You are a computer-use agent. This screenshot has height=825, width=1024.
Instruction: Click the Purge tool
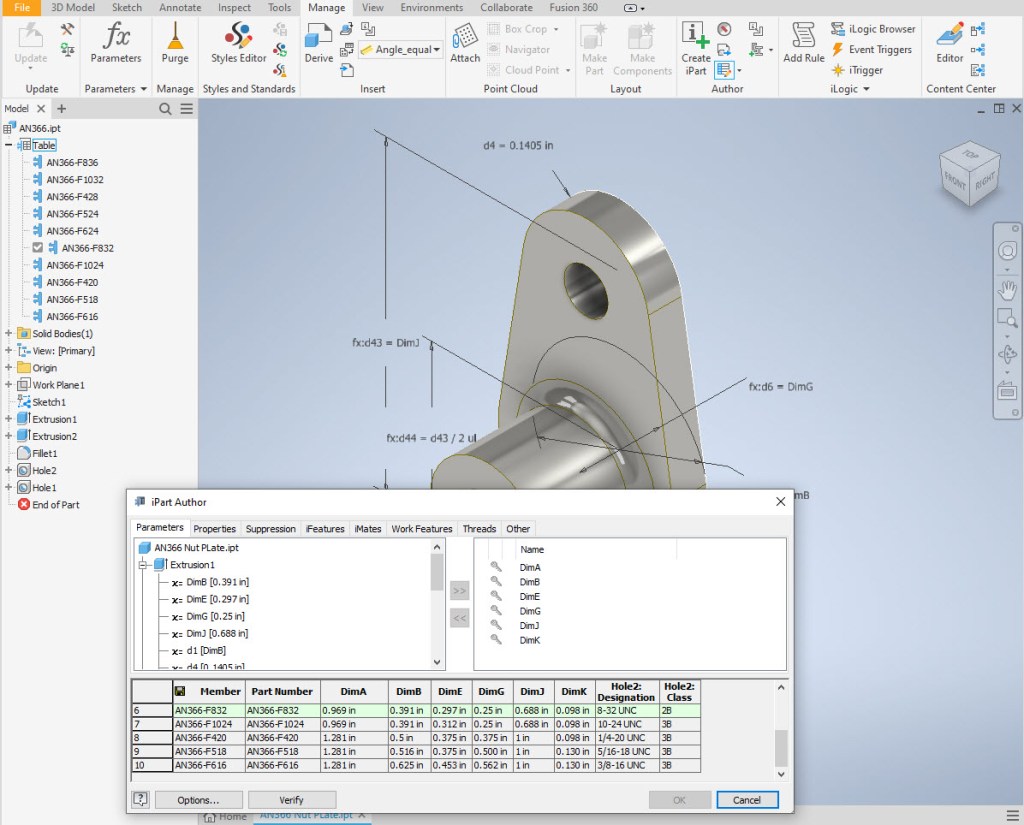(x=174, y=45)
